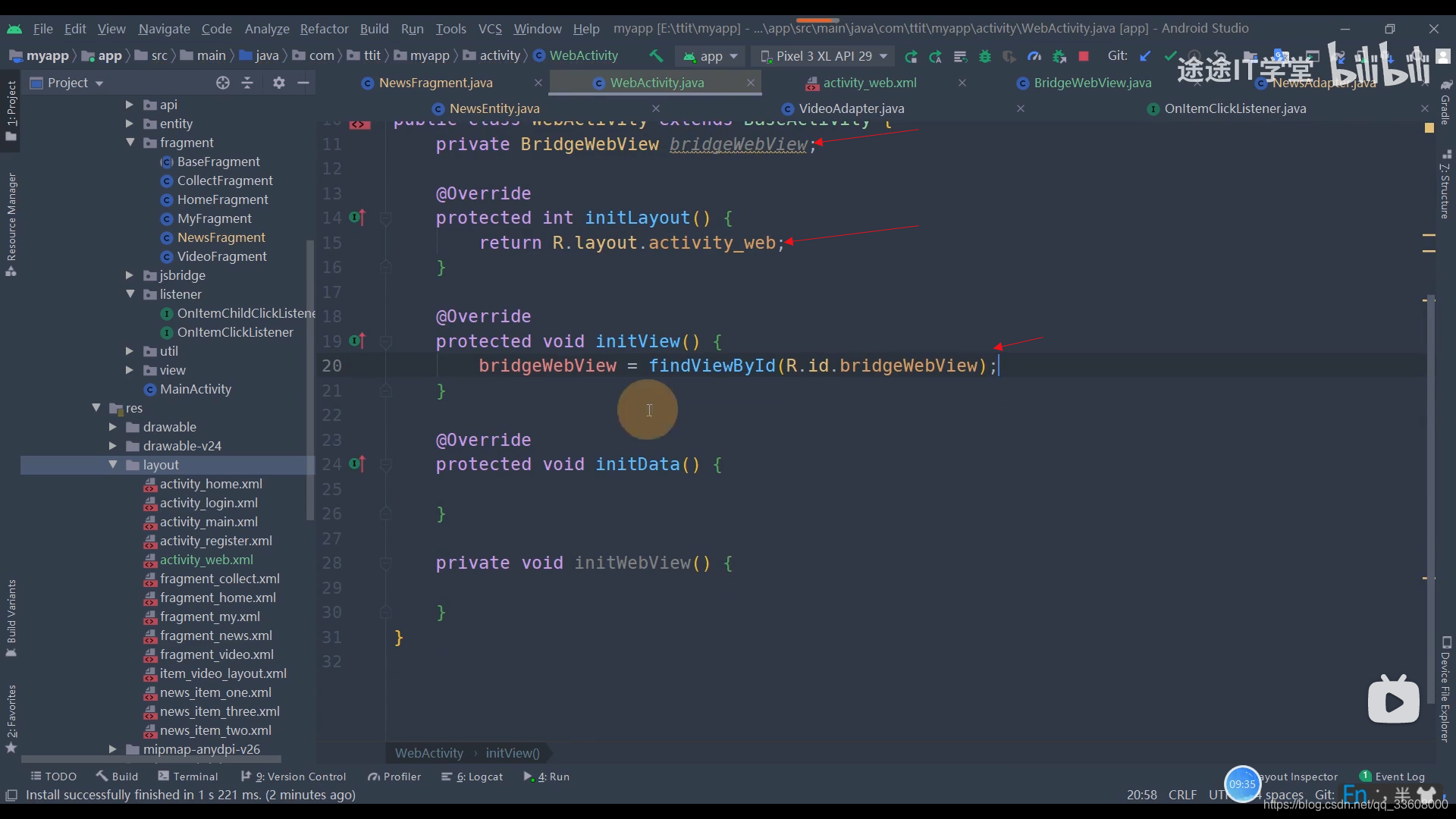Click the red Stop button
Viewport: 1456px width, 819px height.
(1084, 56)
